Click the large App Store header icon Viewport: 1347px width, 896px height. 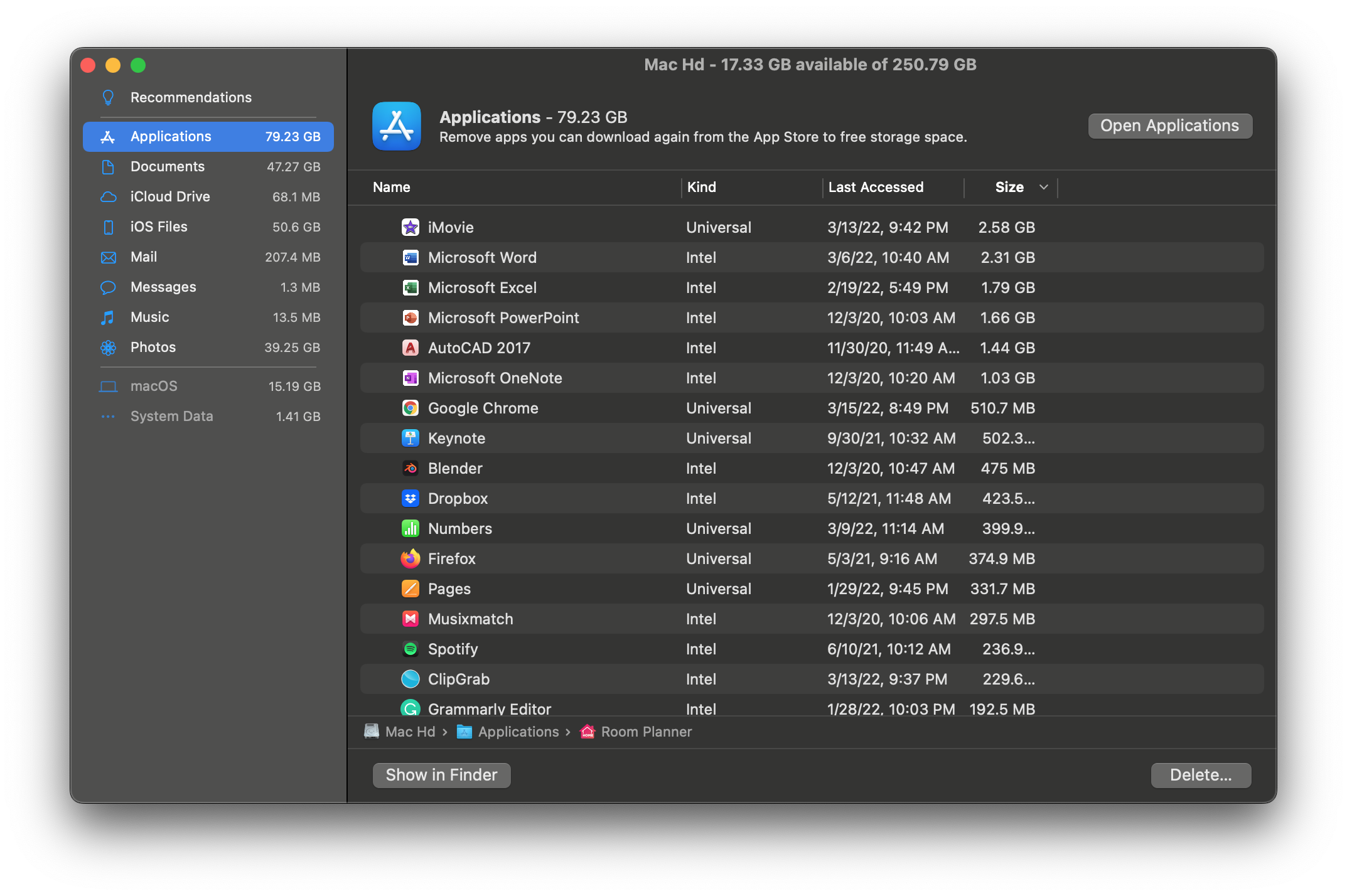(x=397, y=126)
